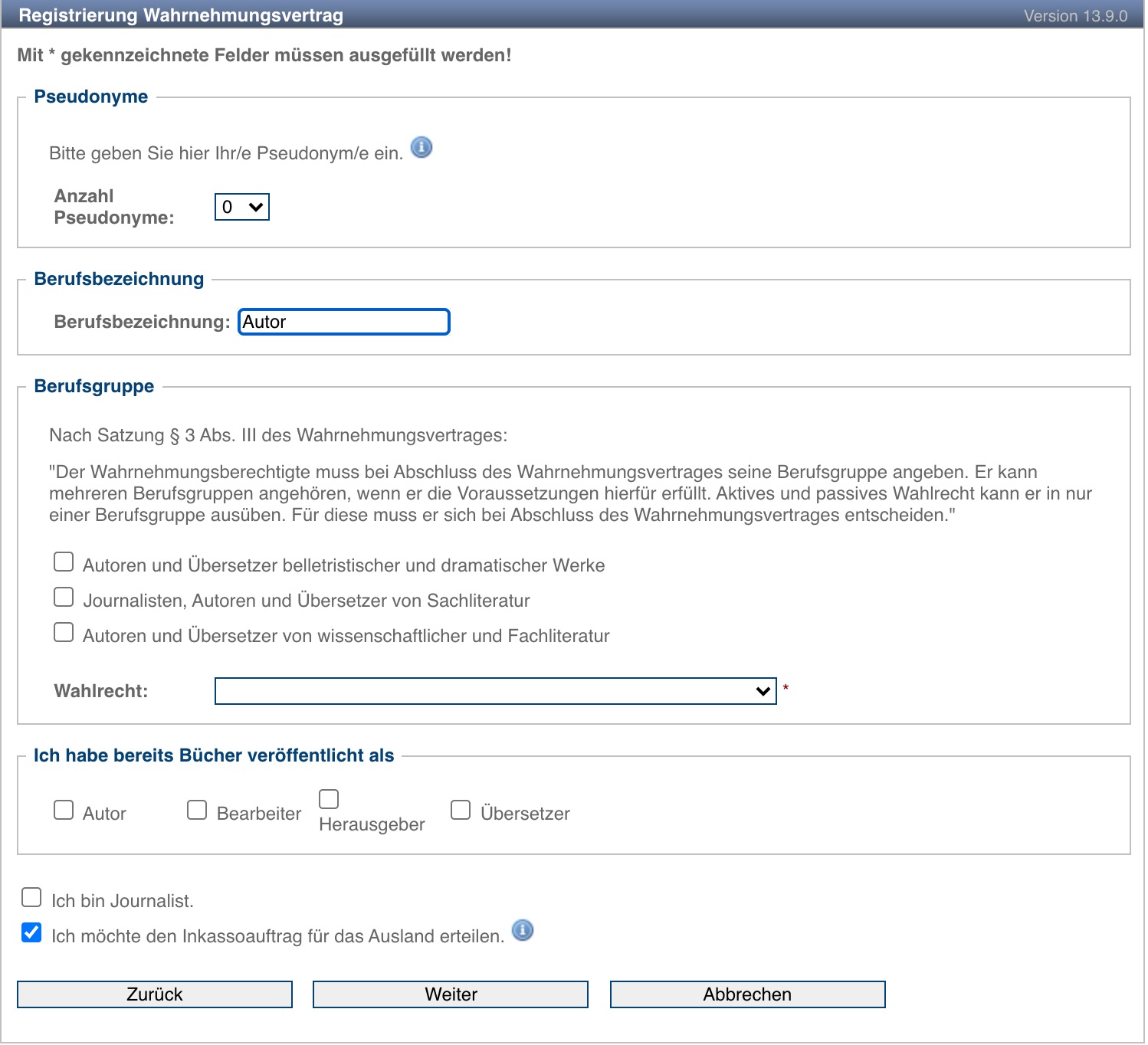
Task: Tick the Journalisten, Autoren Sachliteratur checkbox
Action: tap(64, 597)
